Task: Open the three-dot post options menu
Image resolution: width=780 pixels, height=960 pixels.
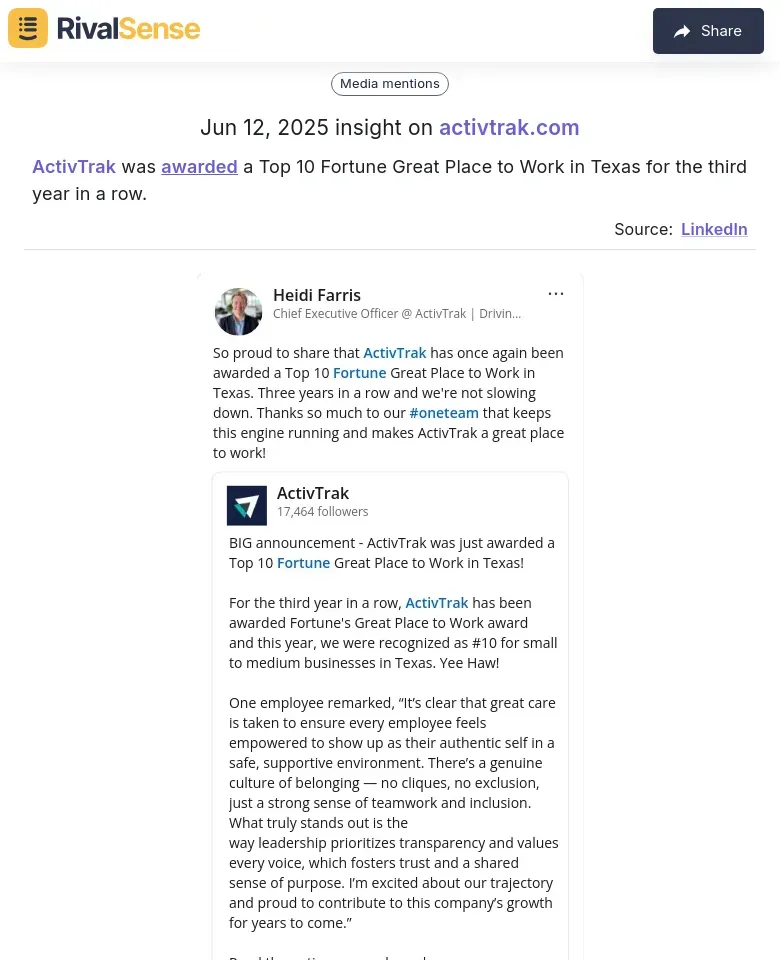Action: pyautogui.click(x=556, y=294)
